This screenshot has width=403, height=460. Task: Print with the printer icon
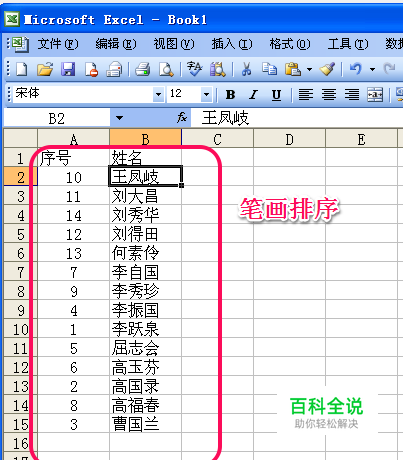click(142, 69)
